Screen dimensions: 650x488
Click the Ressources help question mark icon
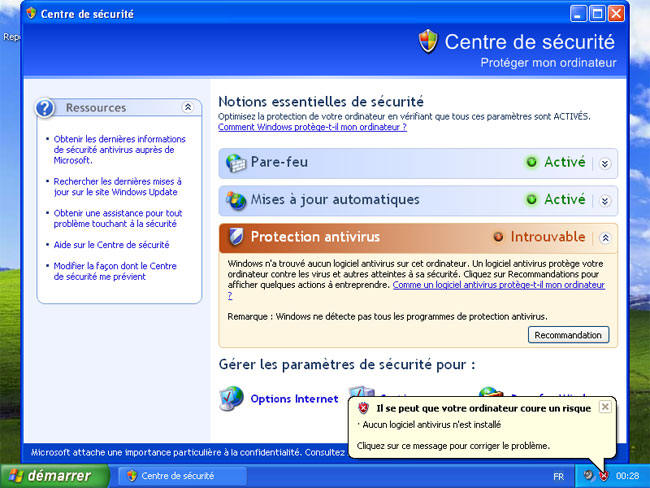click(x=46, y=108)
